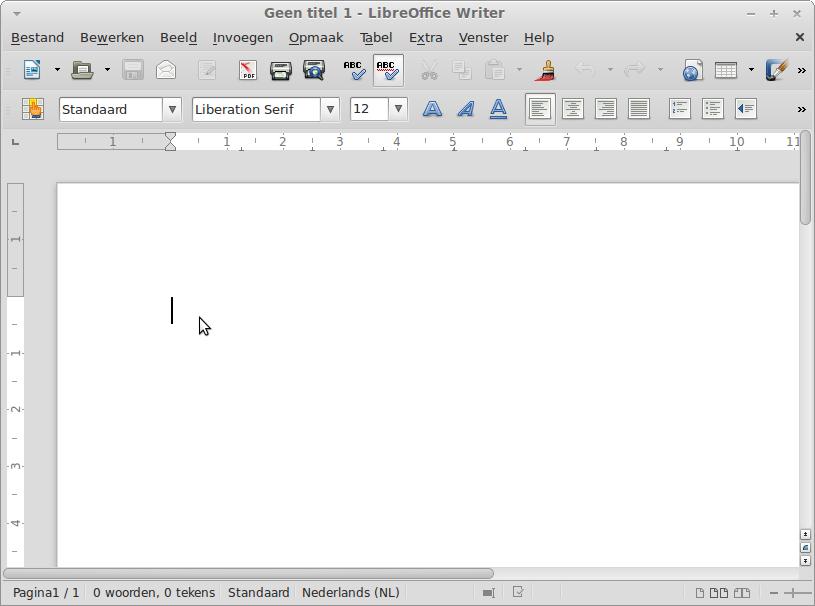Open font size dropdown arrow
This screenshot has width=815, height=606.
click(x=398, y=109)
